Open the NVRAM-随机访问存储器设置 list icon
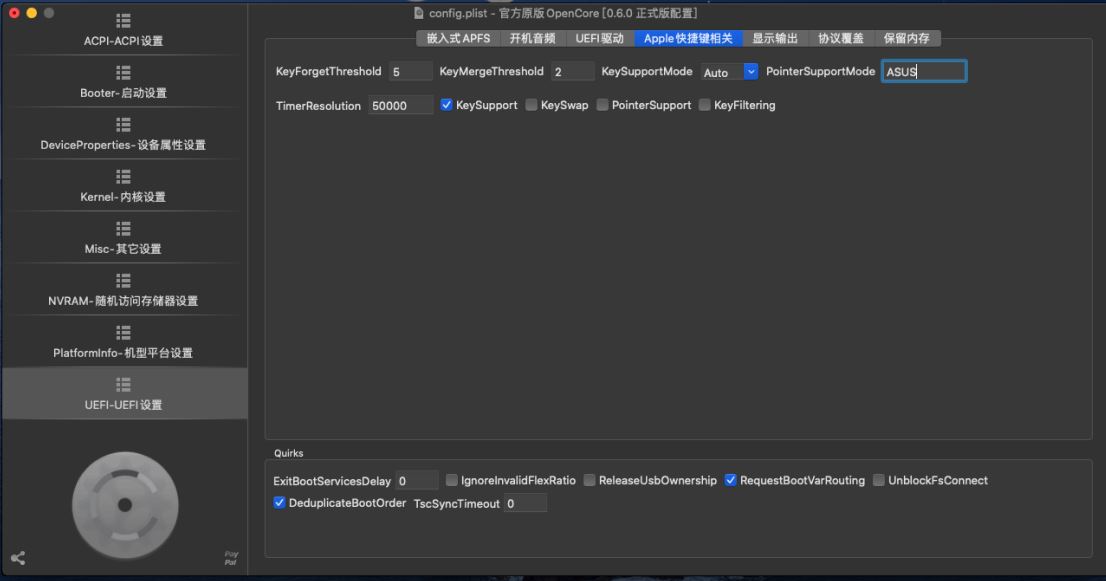1106x581 pixels. point(123,281)
